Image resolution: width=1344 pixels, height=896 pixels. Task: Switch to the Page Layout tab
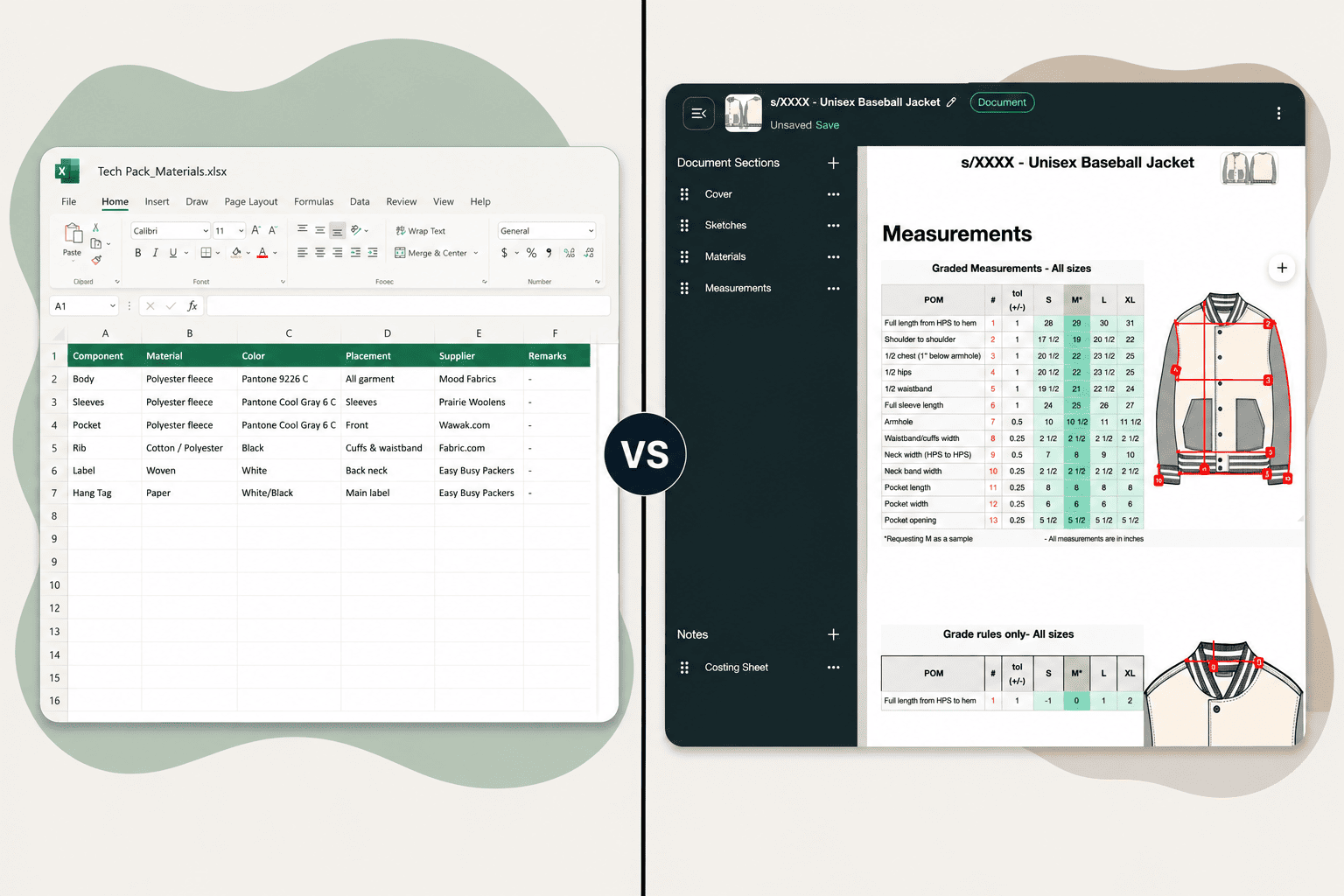[251, 202]
